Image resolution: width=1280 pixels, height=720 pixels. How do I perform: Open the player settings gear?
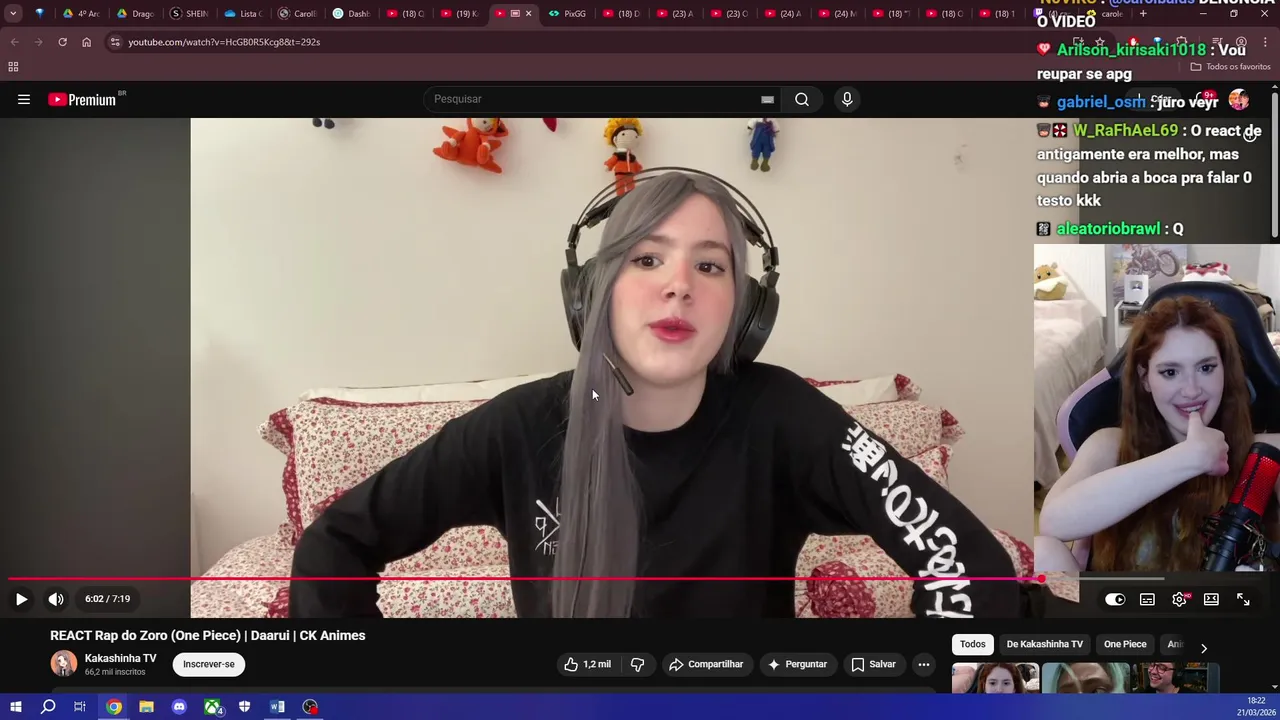[1179, 599]
